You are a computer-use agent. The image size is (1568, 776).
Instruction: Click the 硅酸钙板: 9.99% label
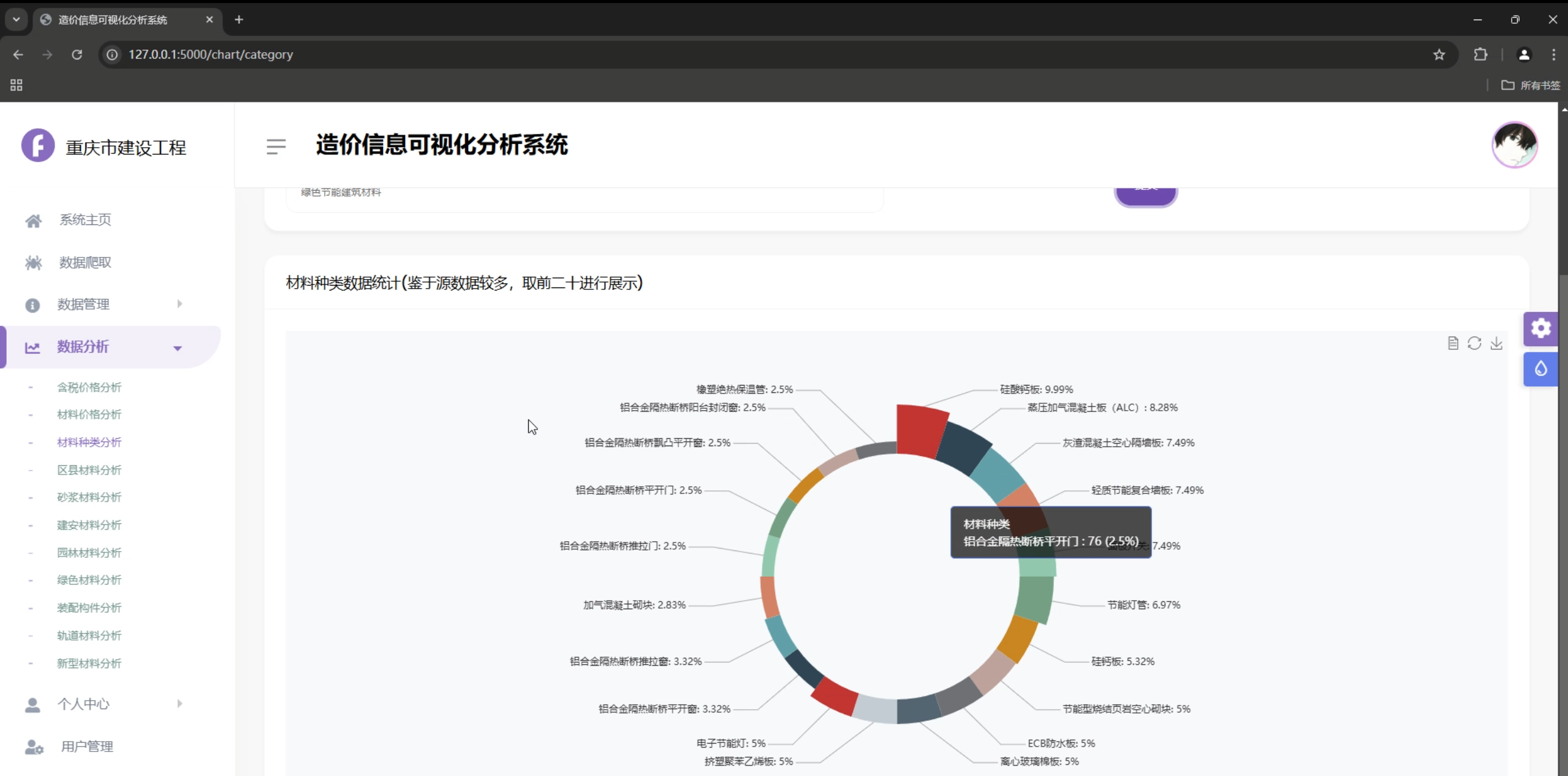click(x=1036, y=390)
